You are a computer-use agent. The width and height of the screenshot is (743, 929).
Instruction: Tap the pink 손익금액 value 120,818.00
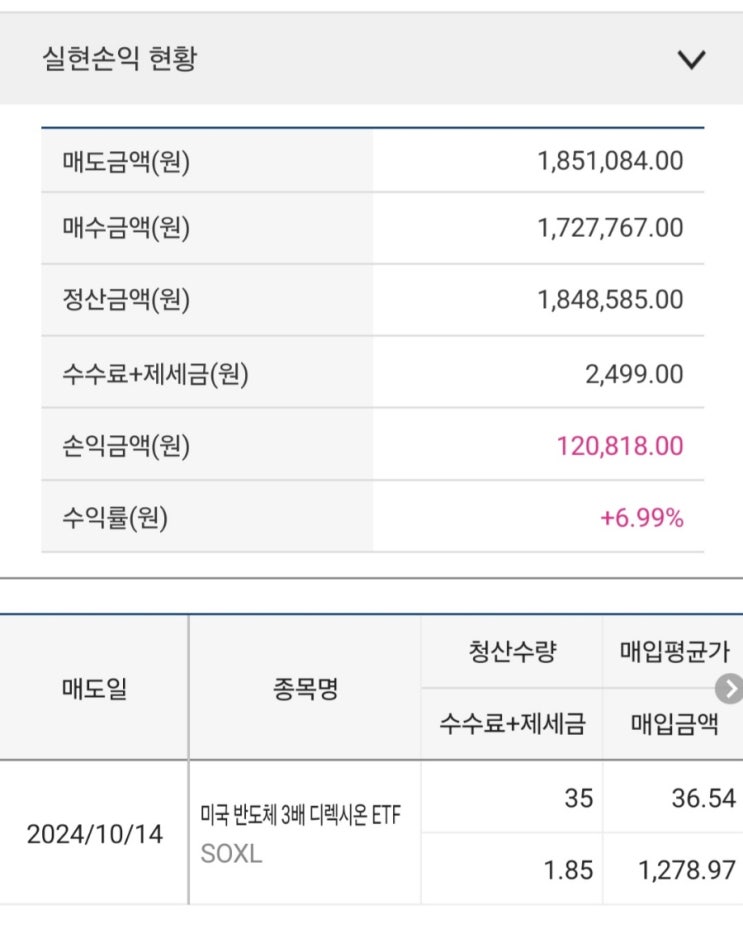click(x=620, y=446)
